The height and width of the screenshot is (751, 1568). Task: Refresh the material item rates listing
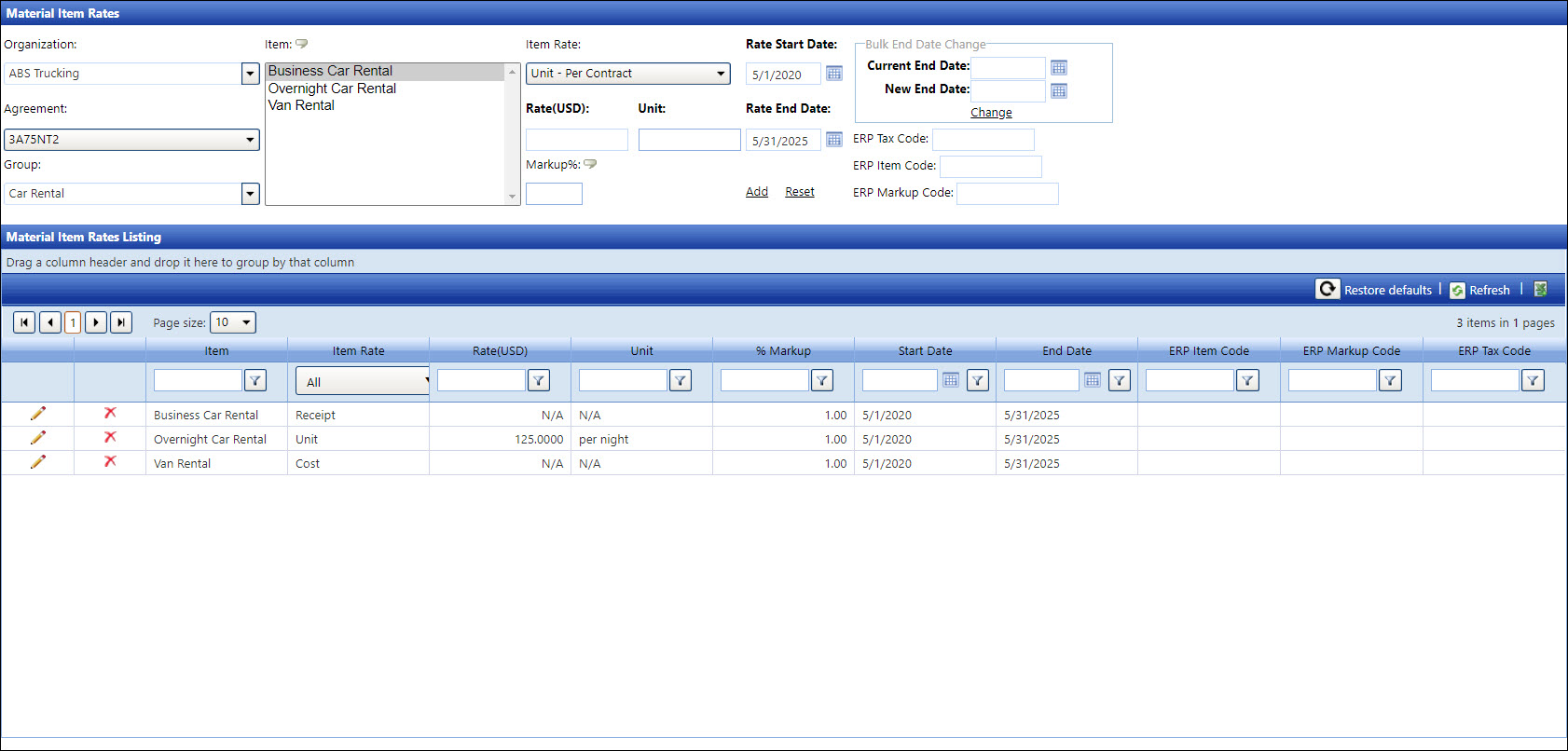(1480, 290)
